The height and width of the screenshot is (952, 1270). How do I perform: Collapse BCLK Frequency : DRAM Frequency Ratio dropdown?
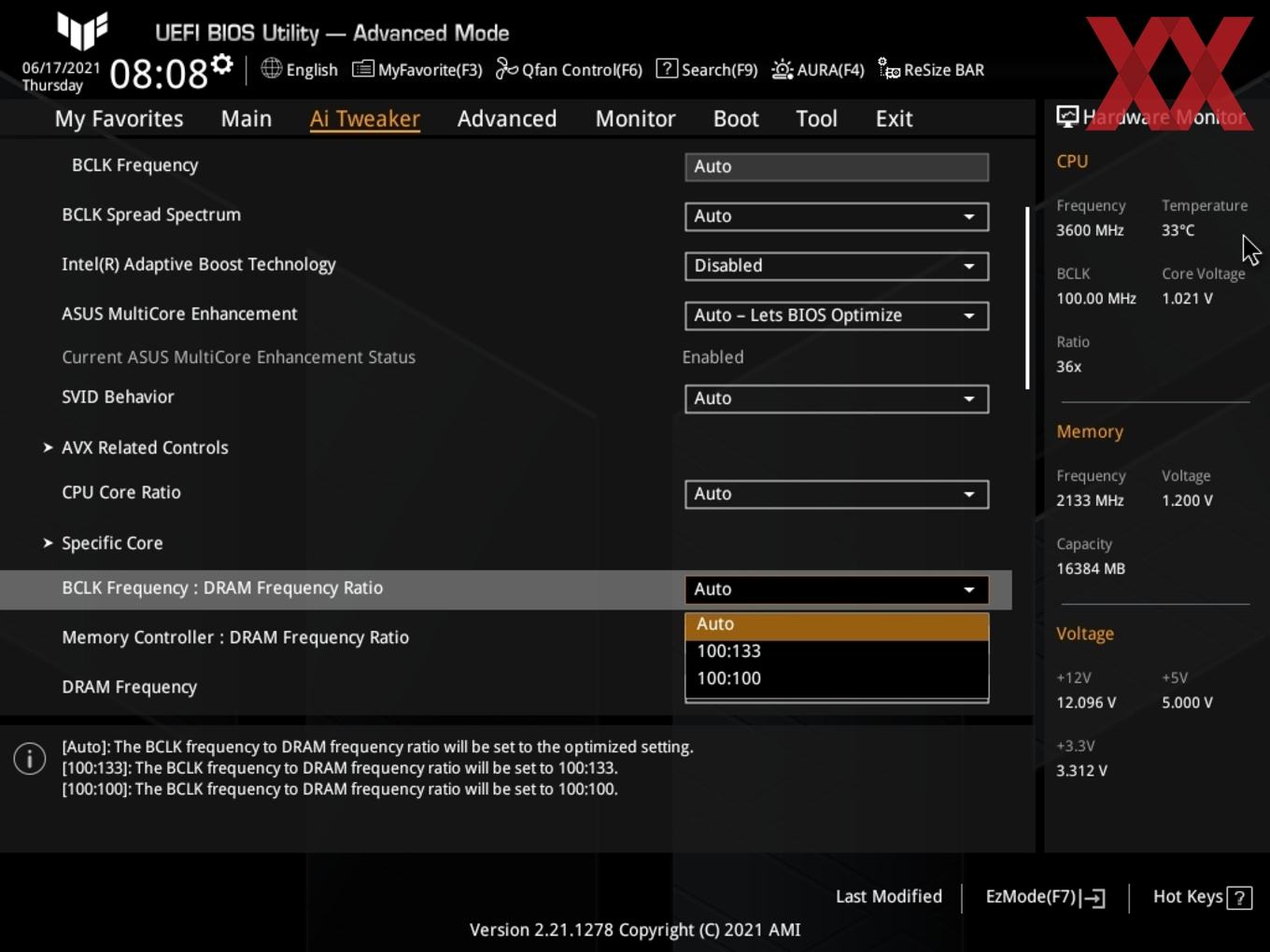point(837,590)
